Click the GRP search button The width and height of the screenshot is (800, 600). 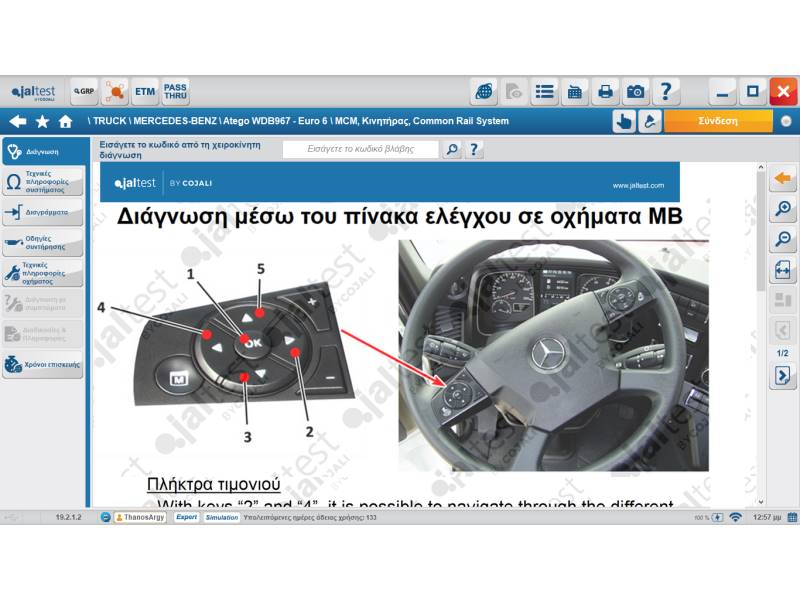click(x=84, y=92)
